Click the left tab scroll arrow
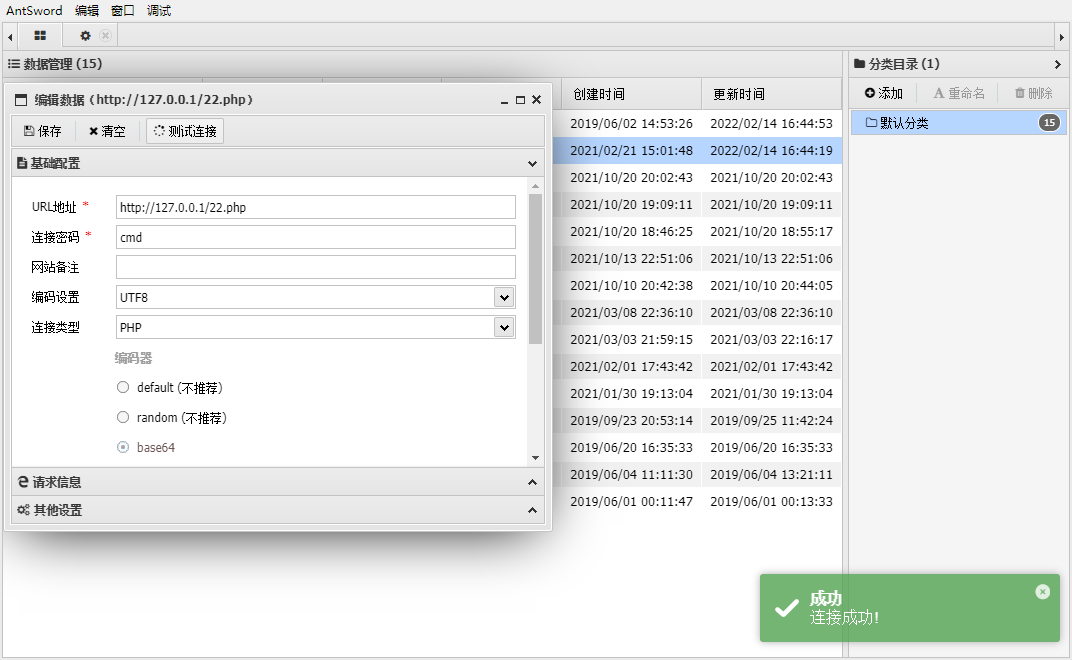Viewport: 1072px width, 660px height. [10, 37]
